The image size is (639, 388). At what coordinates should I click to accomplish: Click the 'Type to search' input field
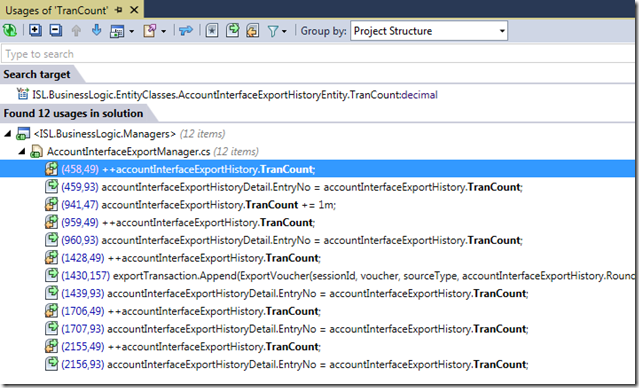(x=318, y=54)
